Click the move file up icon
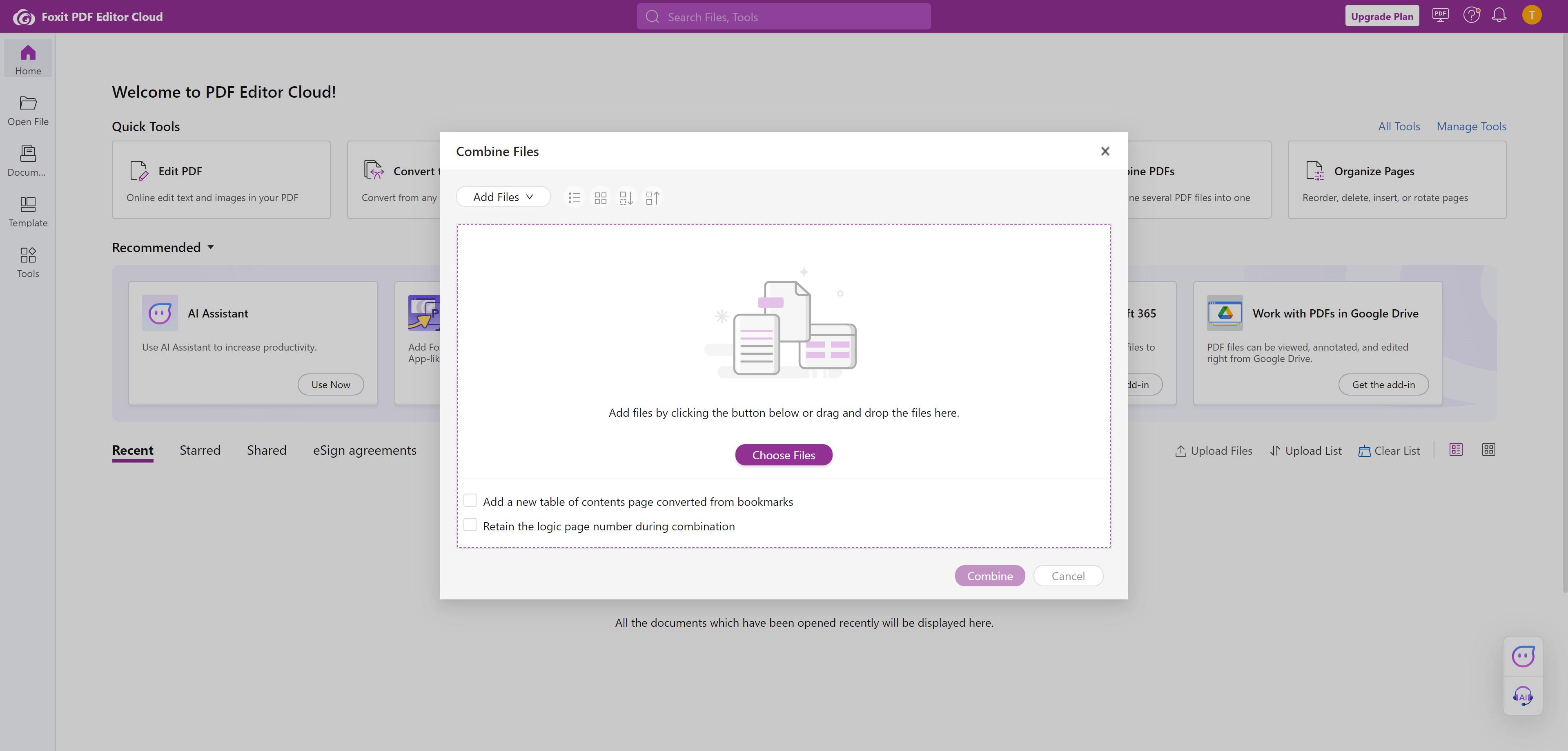The image size is (1568, 751). tap(653, 197)
